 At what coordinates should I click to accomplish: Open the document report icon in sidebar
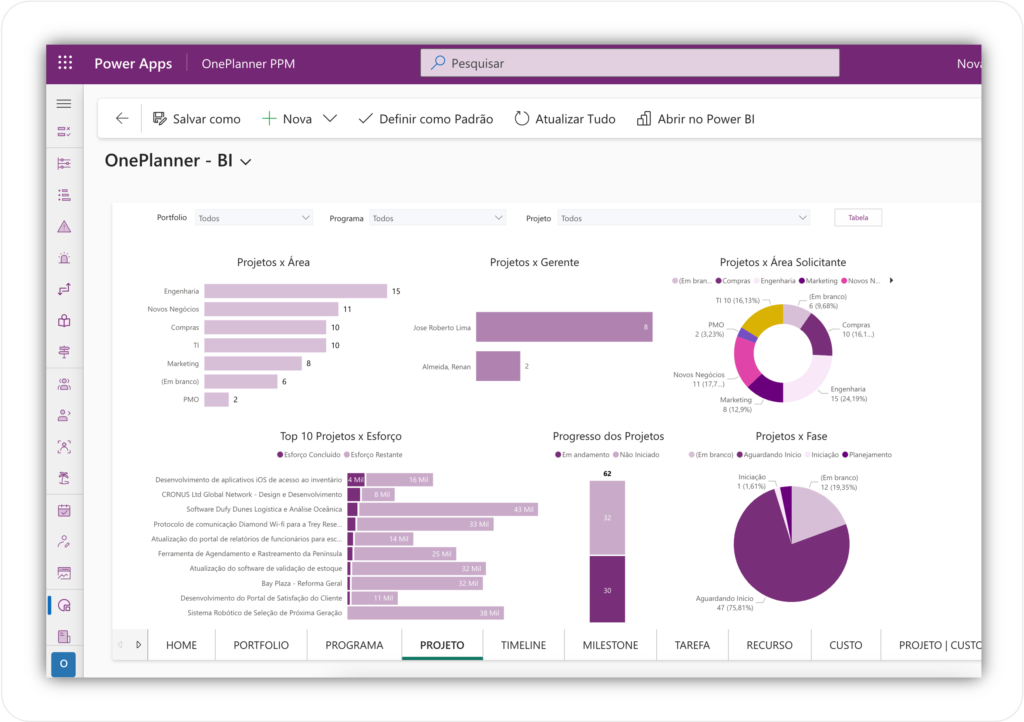coord(64,636)
